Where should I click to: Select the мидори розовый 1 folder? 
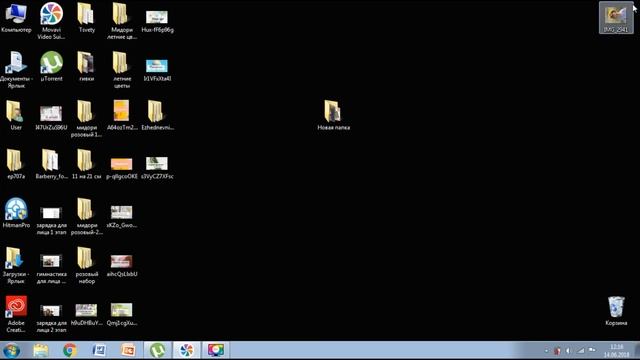(87, 118)
